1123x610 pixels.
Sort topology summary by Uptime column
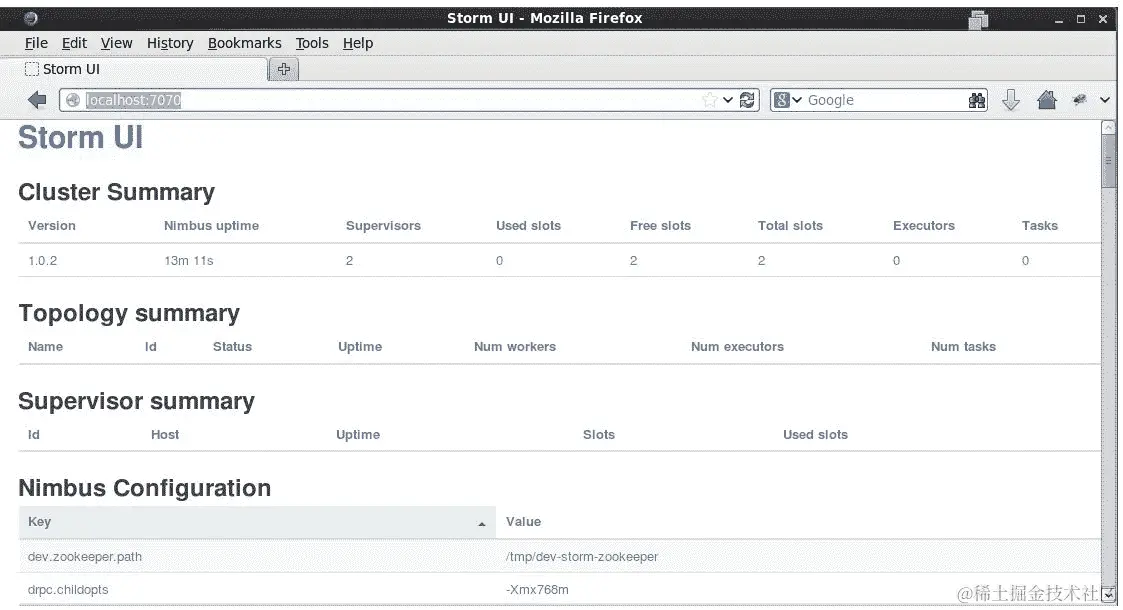pos(360,347)
